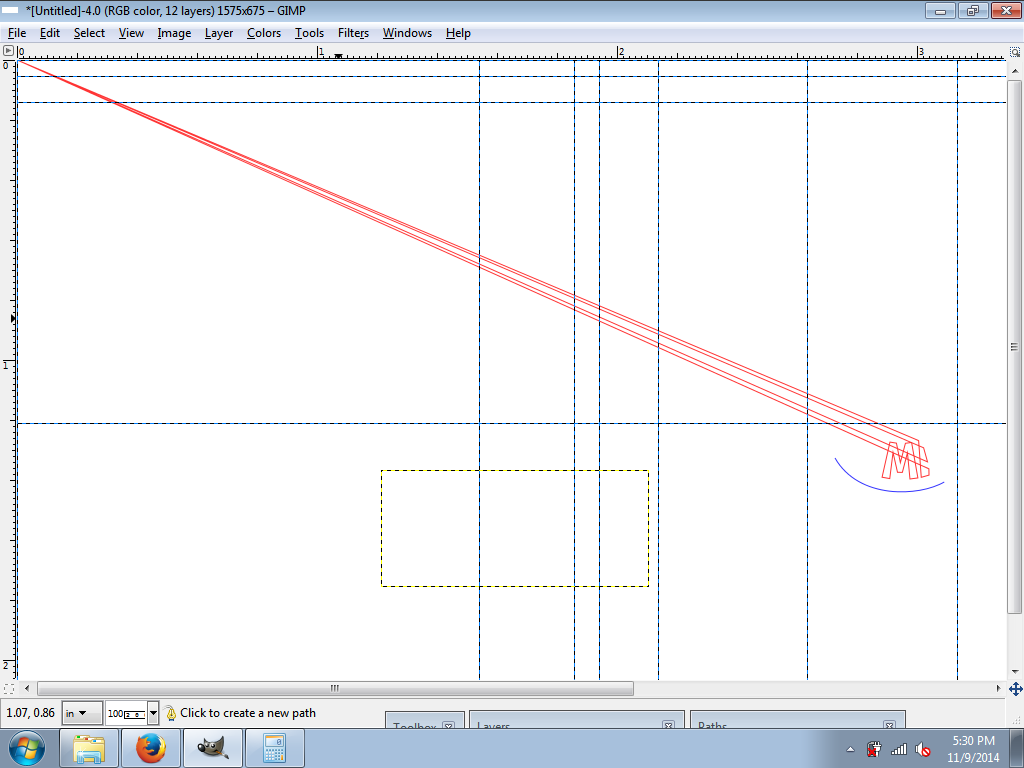Toggle Quick Mask at canvas bottom-left corner
Viewport: 1024px width, 768px height.
8,689
